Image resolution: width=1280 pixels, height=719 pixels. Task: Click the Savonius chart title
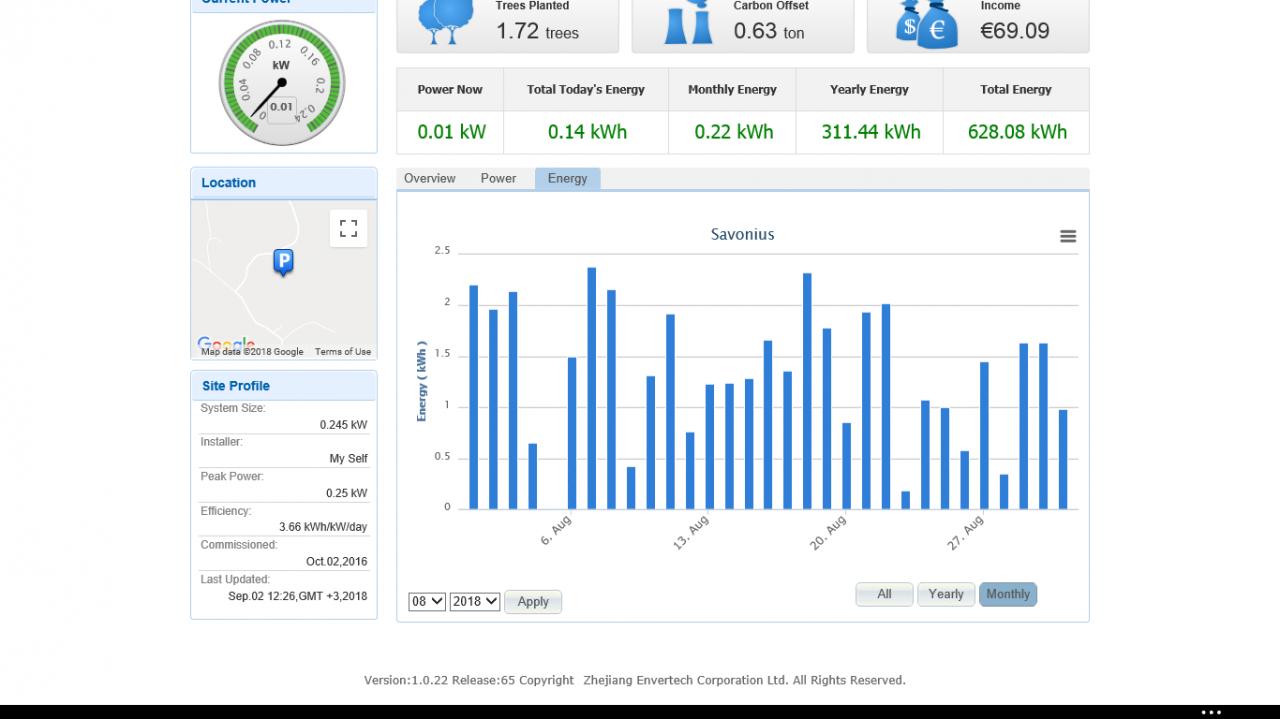(x=742, y=234)
